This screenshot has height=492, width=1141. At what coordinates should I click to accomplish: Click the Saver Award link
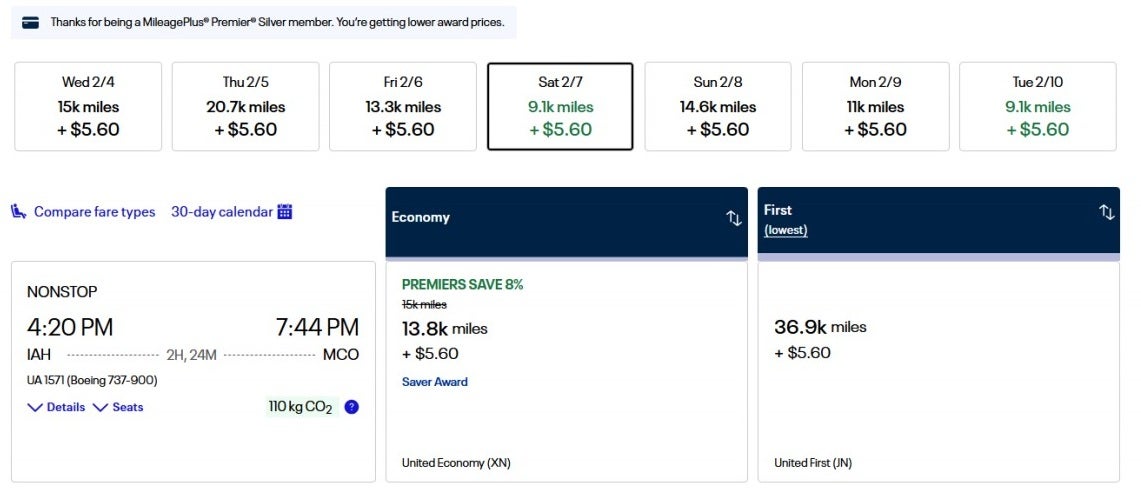point(434,382)
